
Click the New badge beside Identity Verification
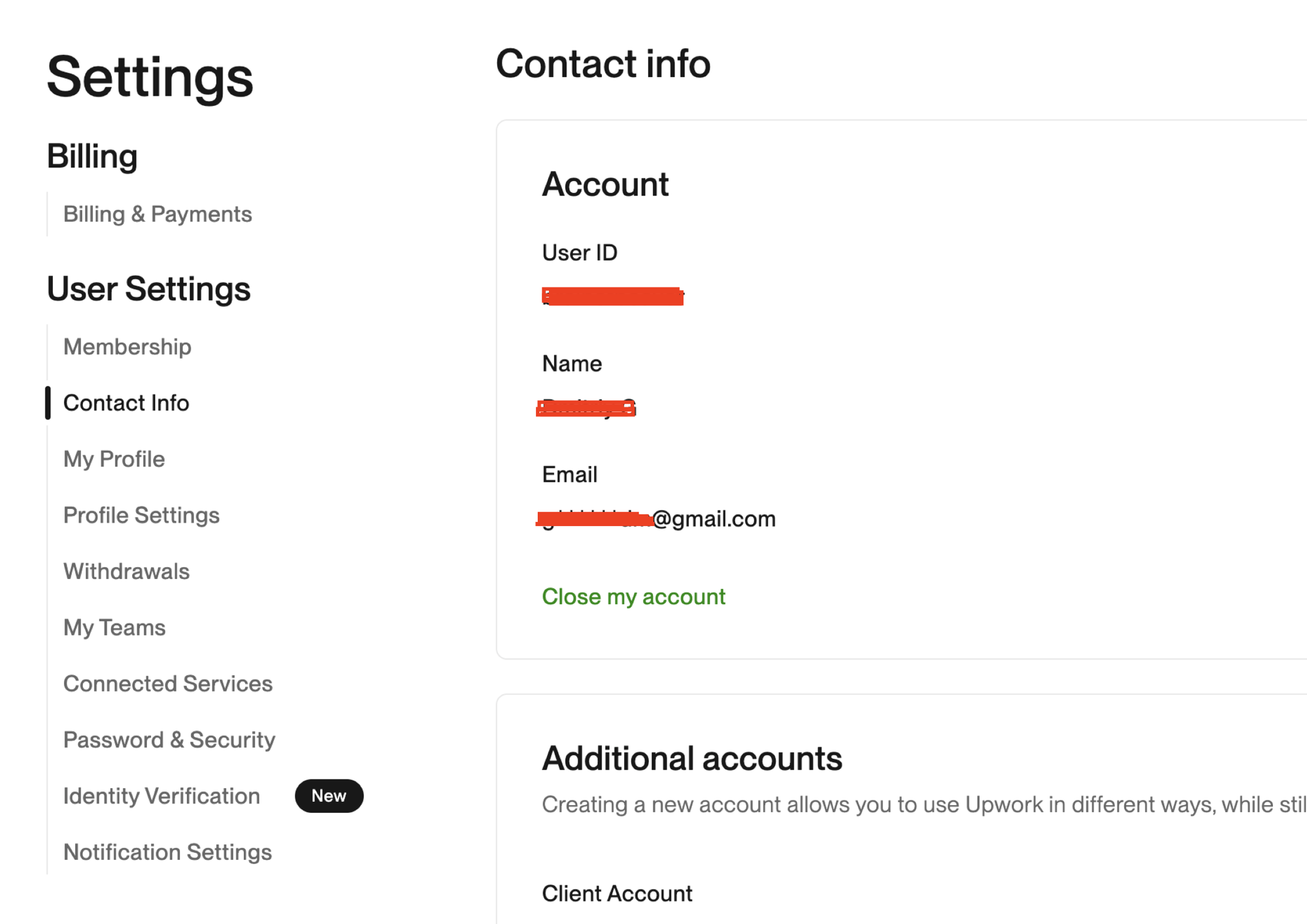click(329, 796)
